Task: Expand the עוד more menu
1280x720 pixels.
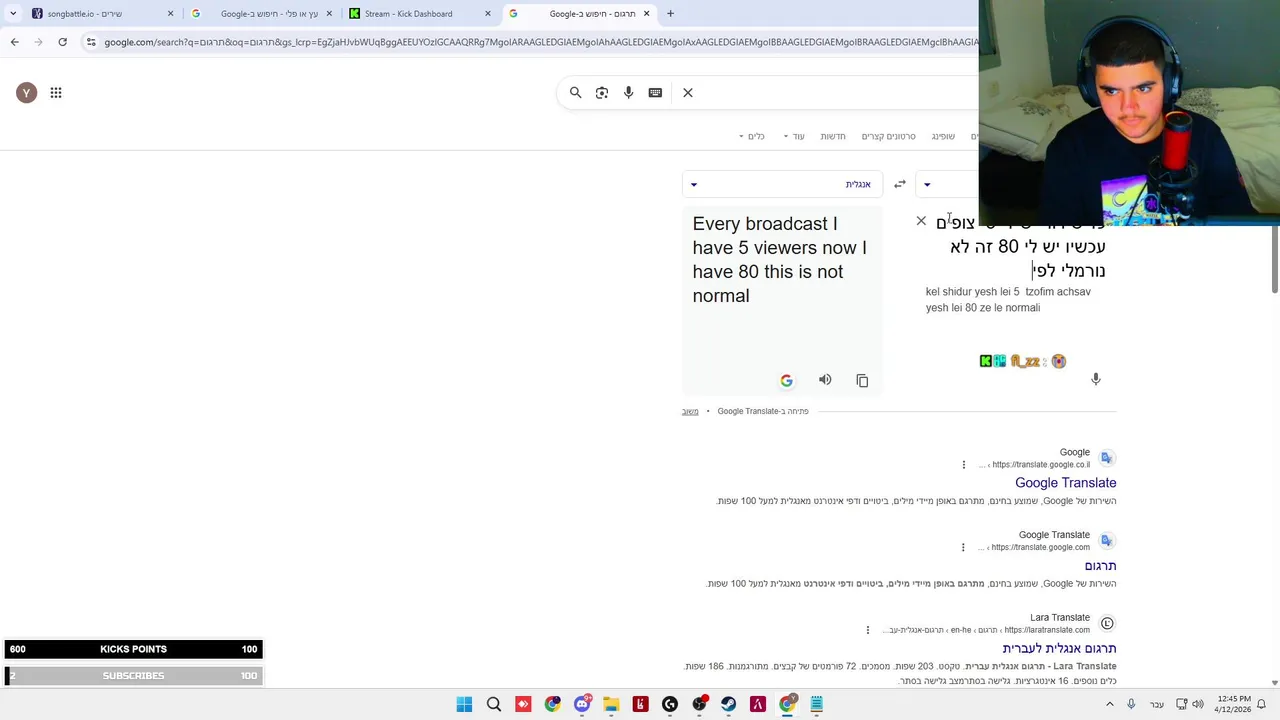Action: point(794,136)
